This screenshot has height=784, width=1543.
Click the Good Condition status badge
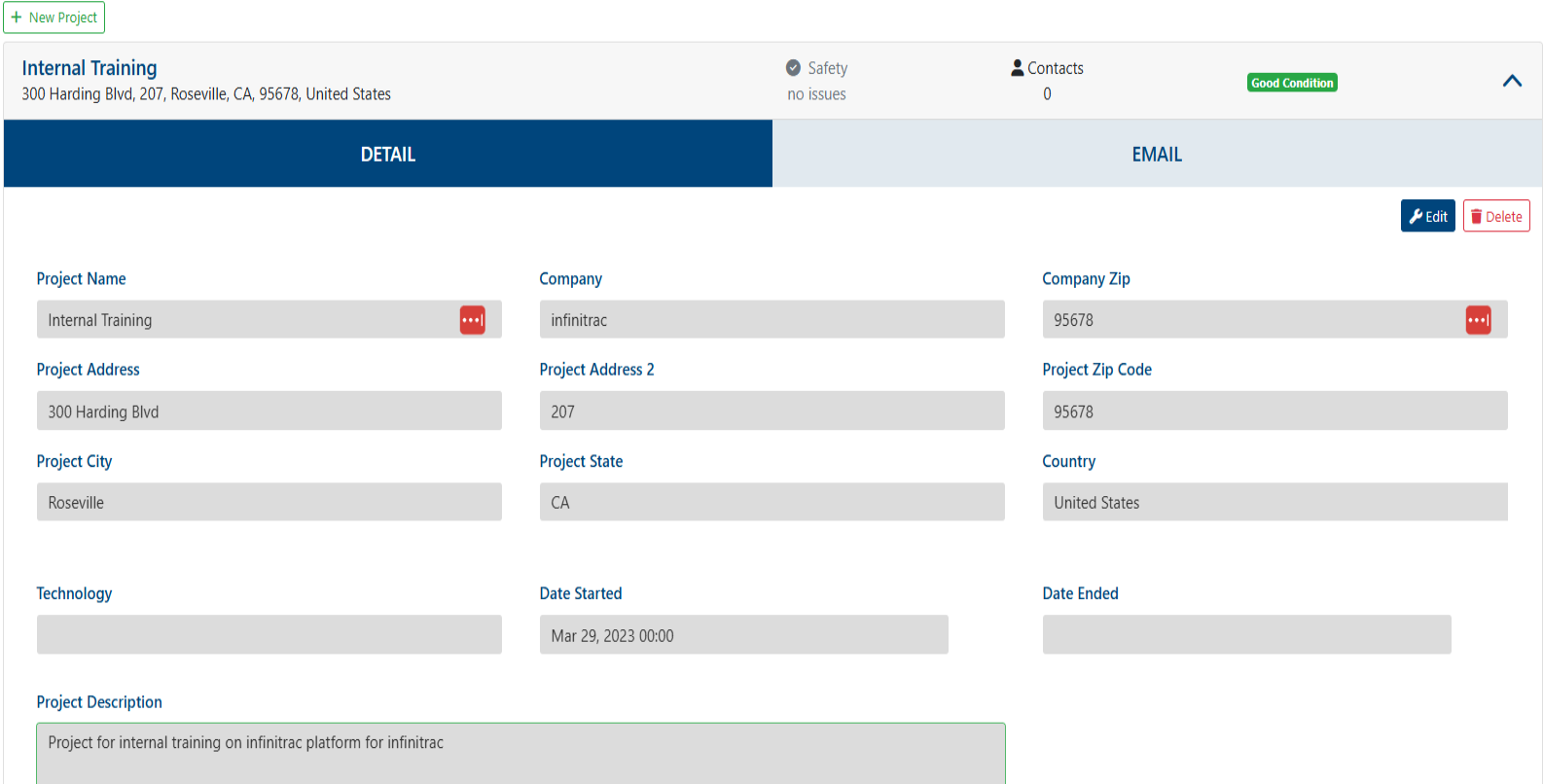coord(1292,83)
